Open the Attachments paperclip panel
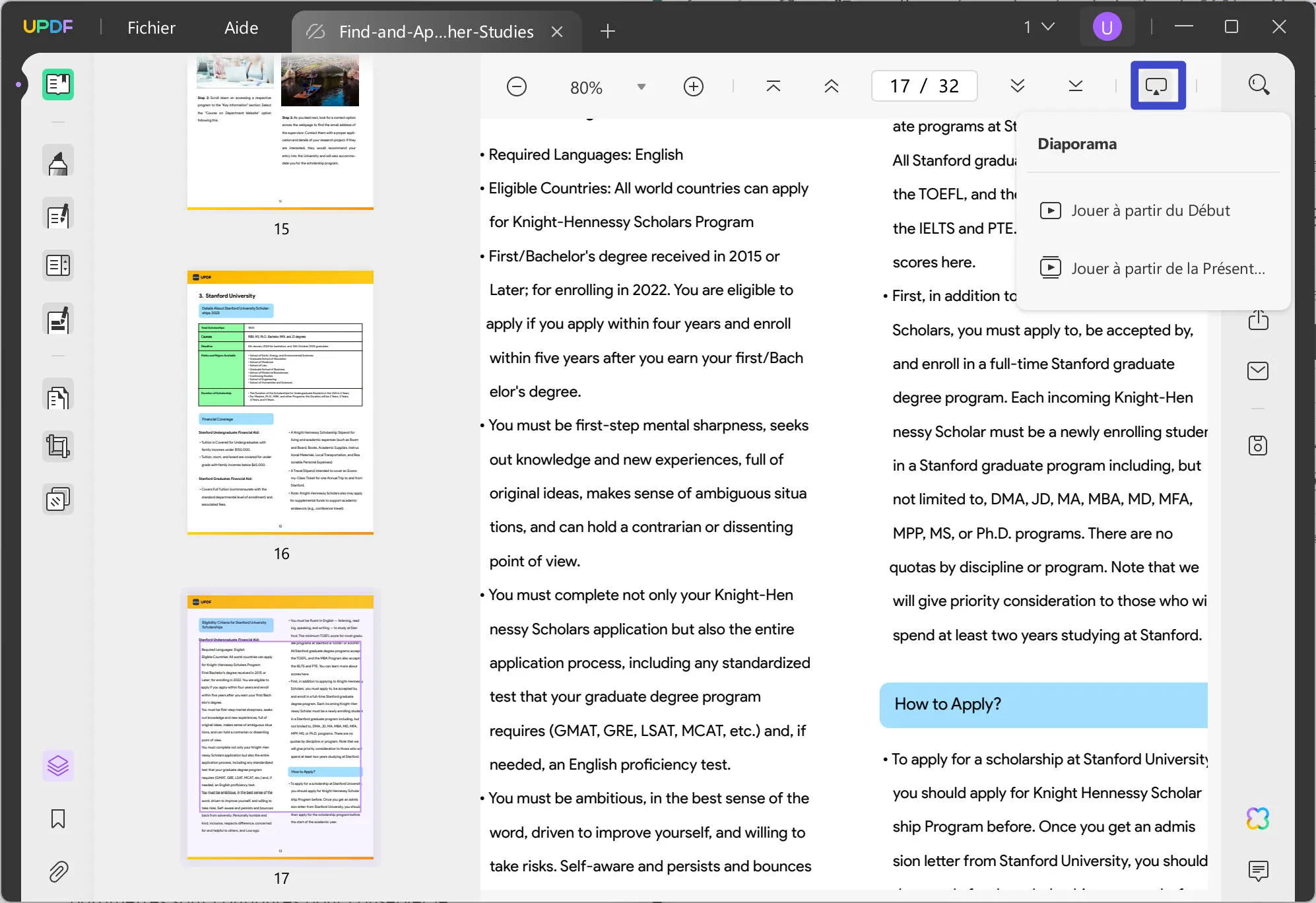This screenshot has width=1316, height=903. point(58,871)
